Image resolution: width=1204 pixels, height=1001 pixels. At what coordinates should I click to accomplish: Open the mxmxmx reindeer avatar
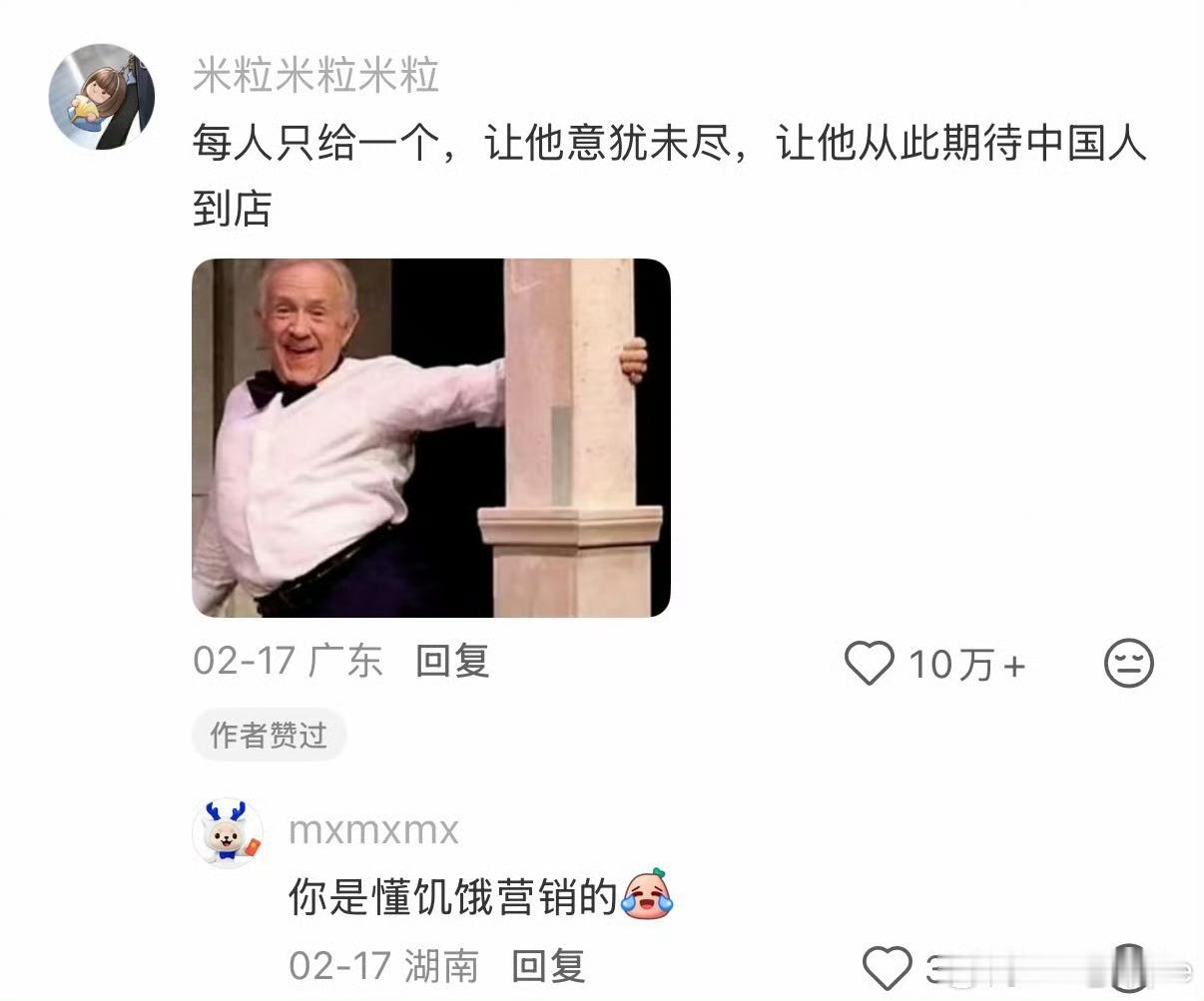point(228,832)
